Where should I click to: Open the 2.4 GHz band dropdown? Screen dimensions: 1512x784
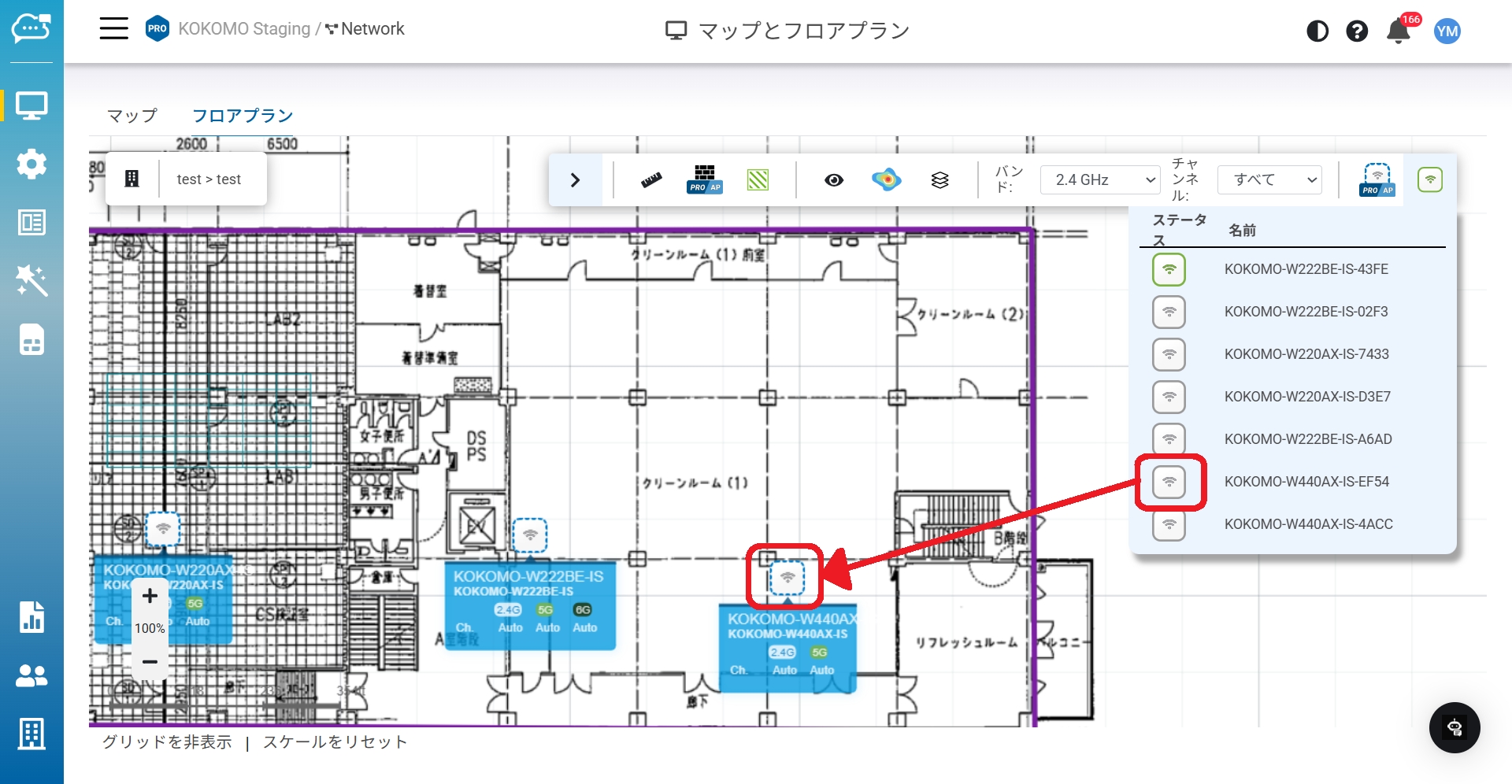pyautogui.click(x=1100, y=180)
